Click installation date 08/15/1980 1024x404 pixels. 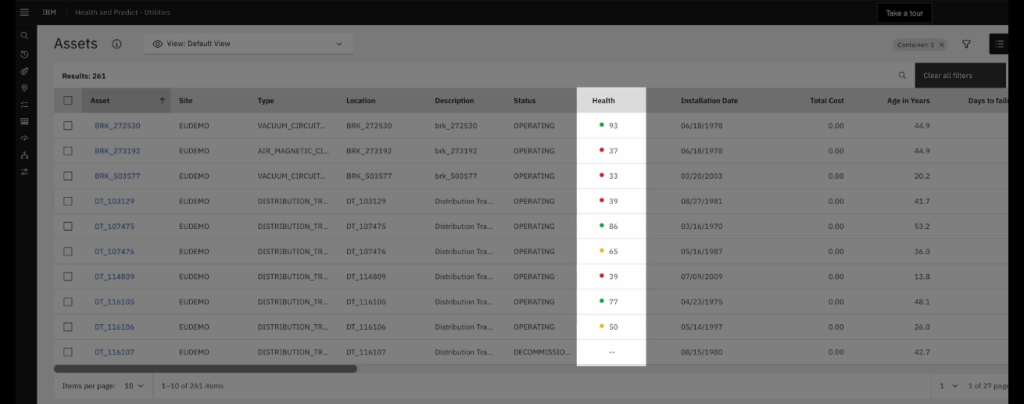tap(701, 352)
